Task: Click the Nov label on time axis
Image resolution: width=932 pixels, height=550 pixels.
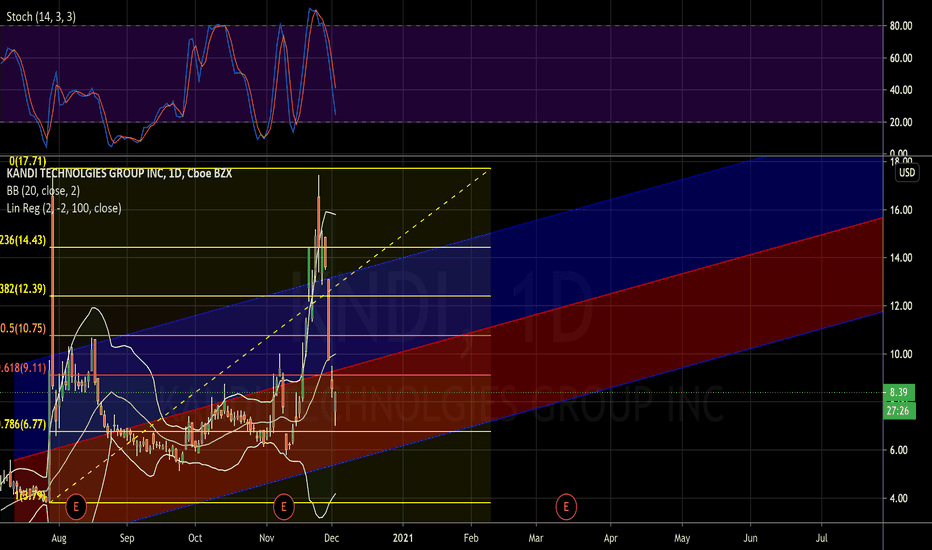Action: point(267,538)
